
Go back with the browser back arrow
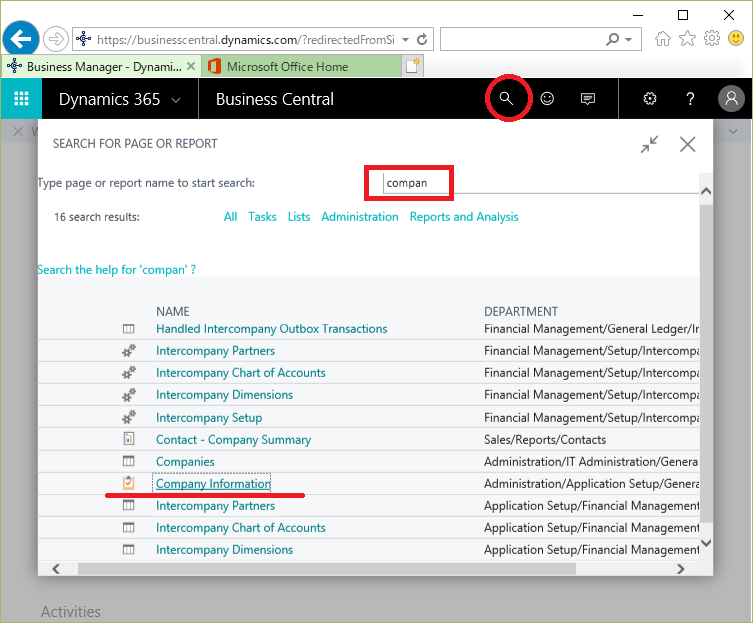pyautogui.click(x=21, y=39)
